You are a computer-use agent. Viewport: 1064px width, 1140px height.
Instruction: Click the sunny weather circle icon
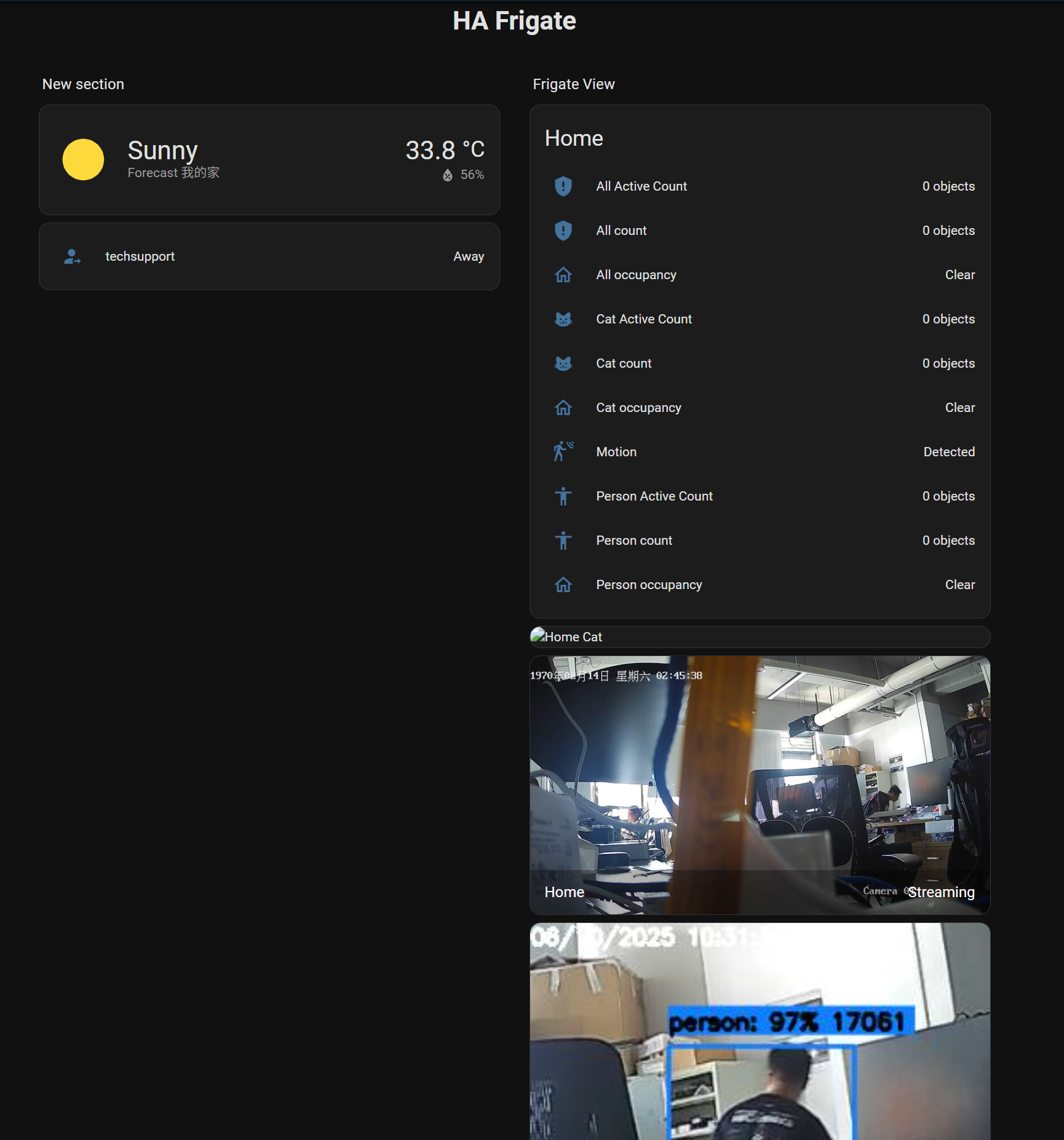84,159
